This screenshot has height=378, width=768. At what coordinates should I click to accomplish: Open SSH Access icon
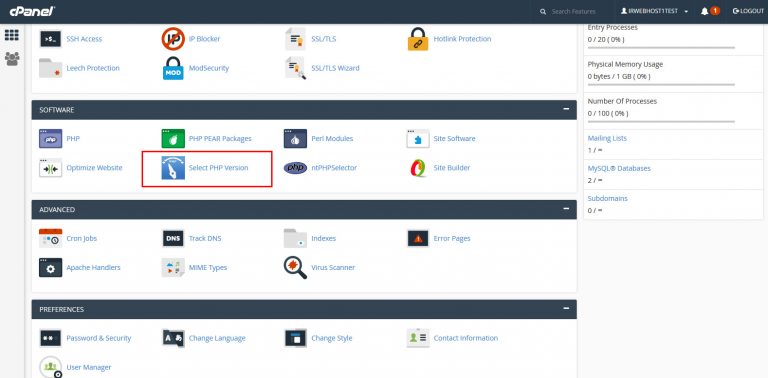[50, 39]
